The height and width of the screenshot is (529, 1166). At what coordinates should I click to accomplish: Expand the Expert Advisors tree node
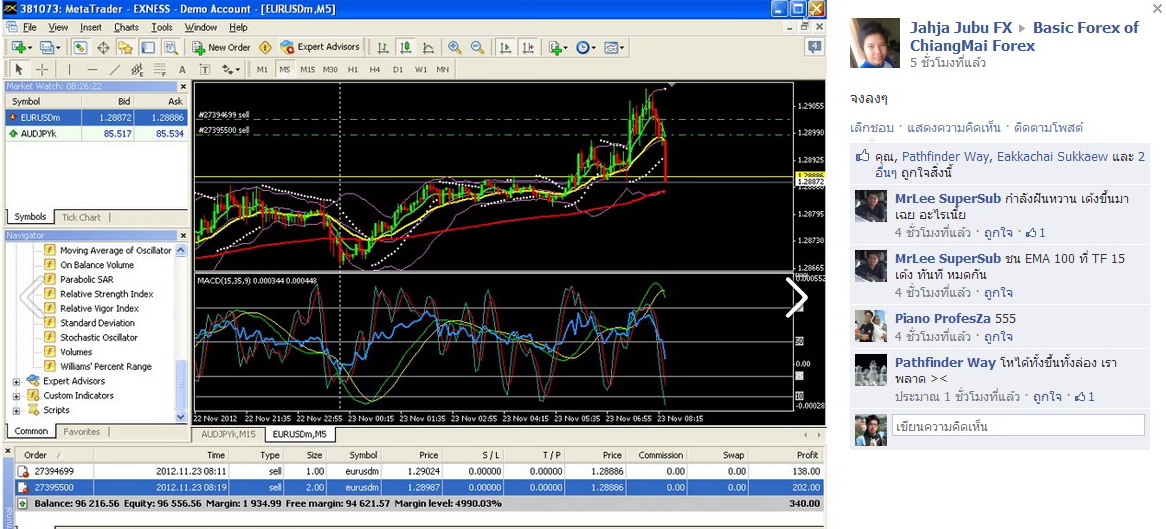click(x=16, y=381)
